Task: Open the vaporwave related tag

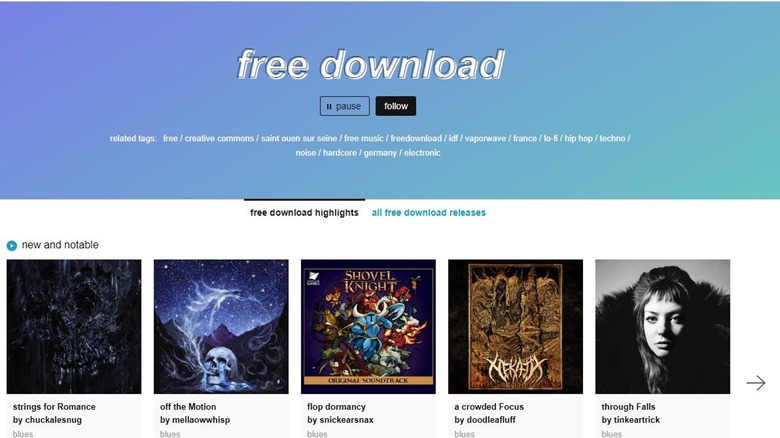Action: [485, 138]
